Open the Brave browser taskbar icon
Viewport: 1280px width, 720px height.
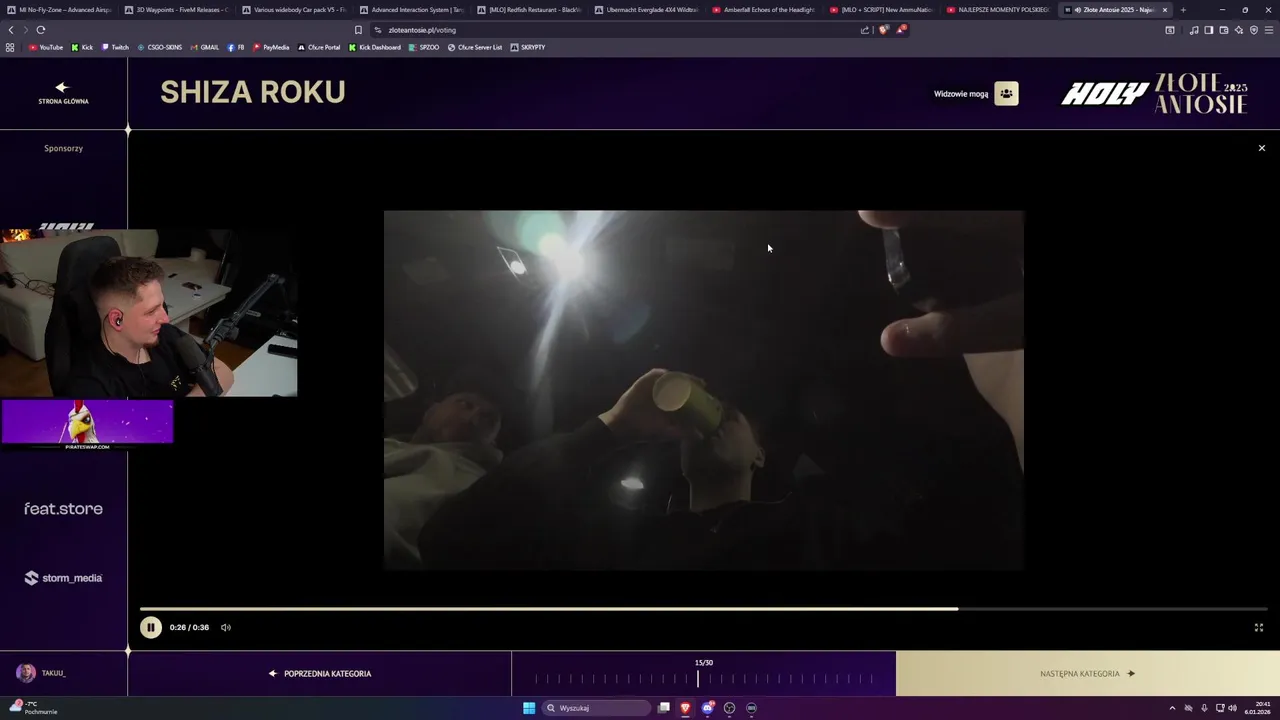[685, 708]
